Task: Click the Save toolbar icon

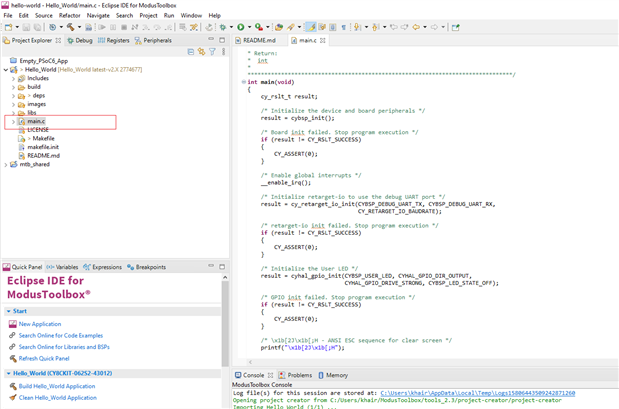Action: (x=26, y=27)
